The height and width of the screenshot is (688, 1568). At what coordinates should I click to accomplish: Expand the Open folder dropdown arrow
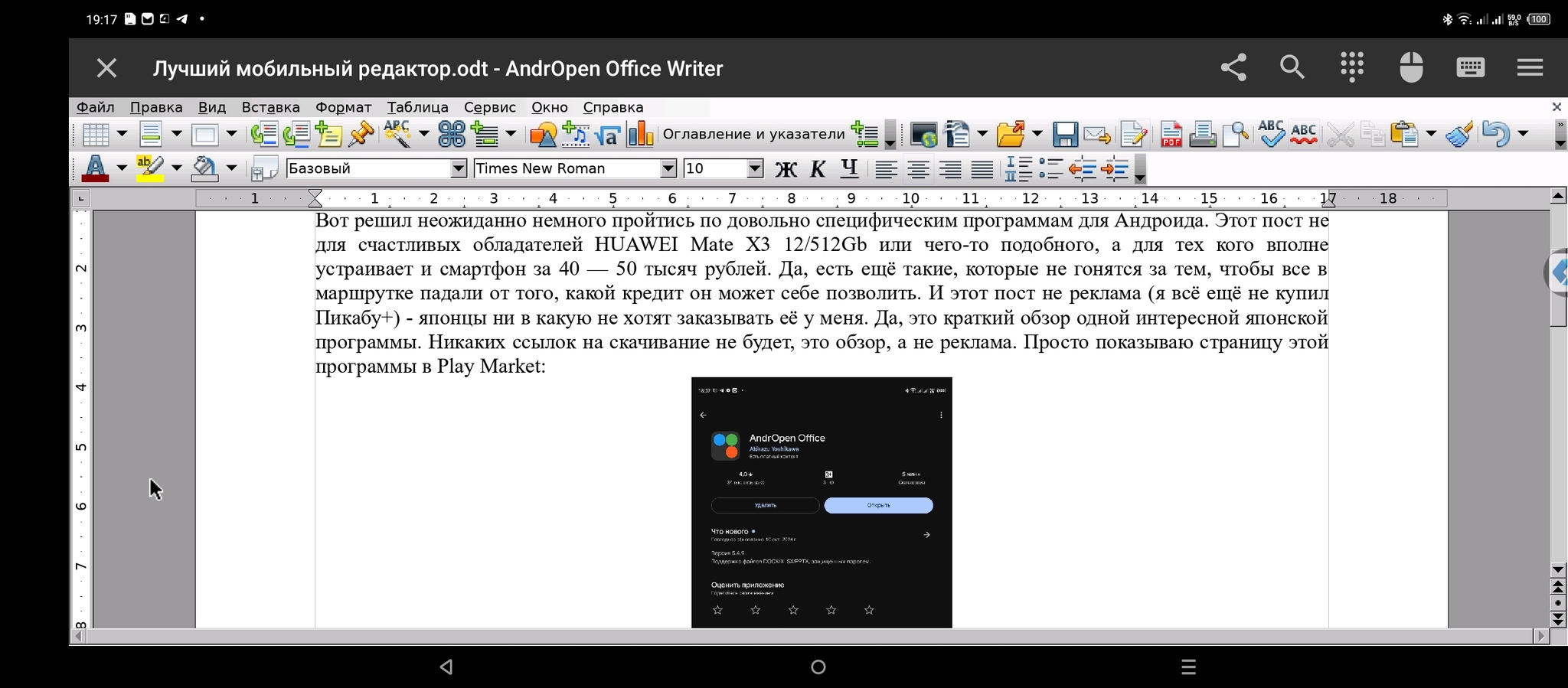[x=1037, y=135]
